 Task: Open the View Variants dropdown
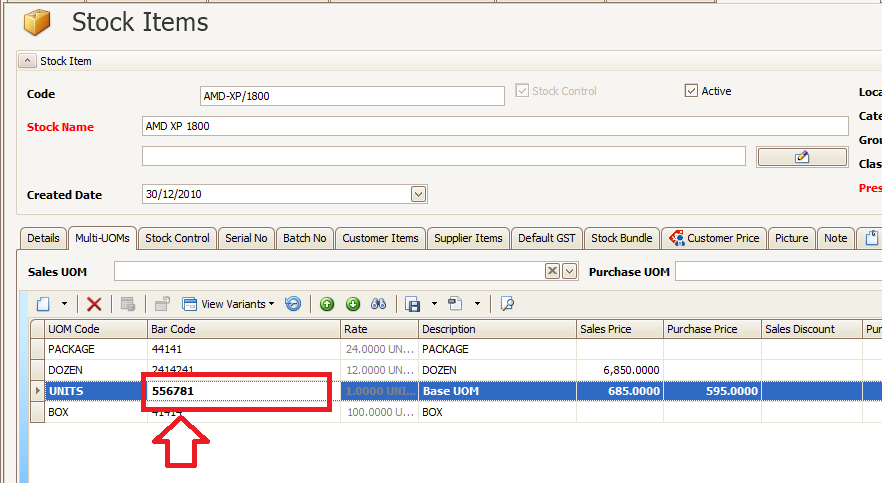228,304
